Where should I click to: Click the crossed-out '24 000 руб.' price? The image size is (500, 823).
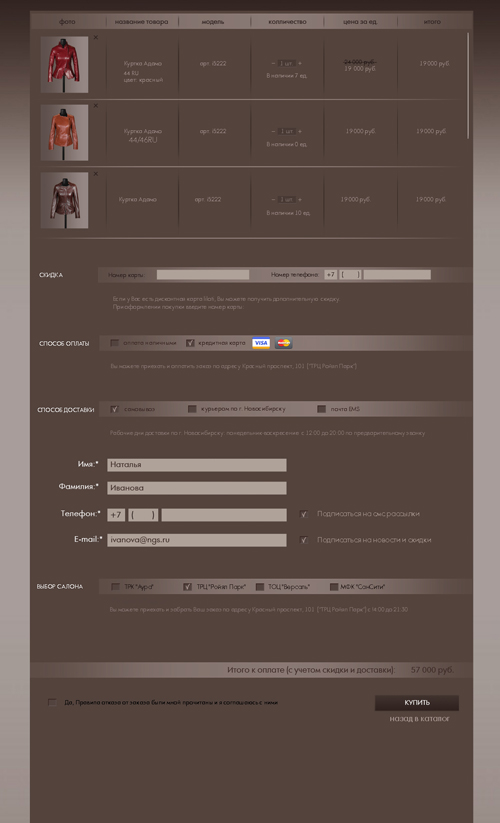point(360,62)
